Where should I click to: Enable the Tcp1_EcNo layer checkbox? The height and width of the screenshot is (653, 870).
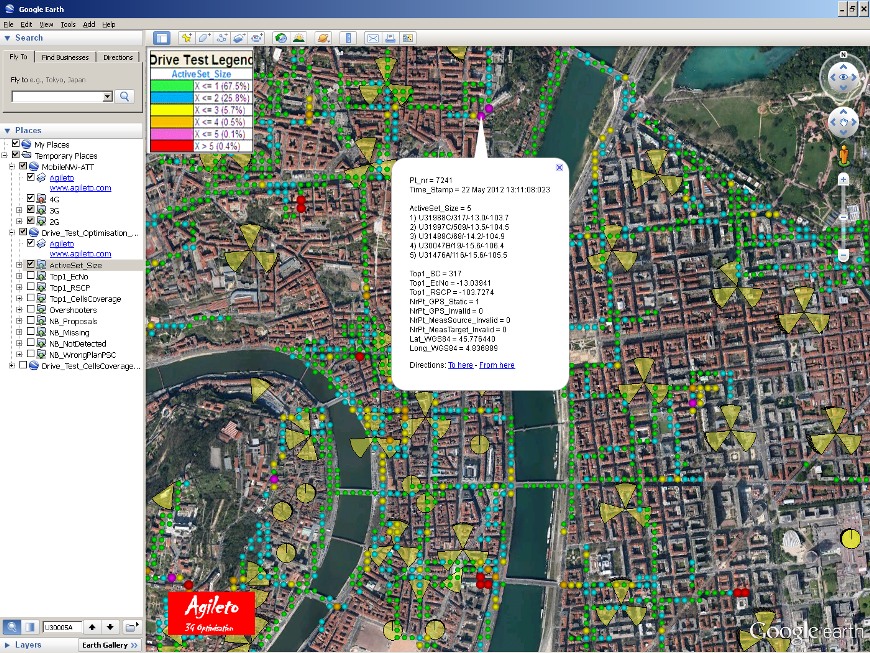point(32,276)
